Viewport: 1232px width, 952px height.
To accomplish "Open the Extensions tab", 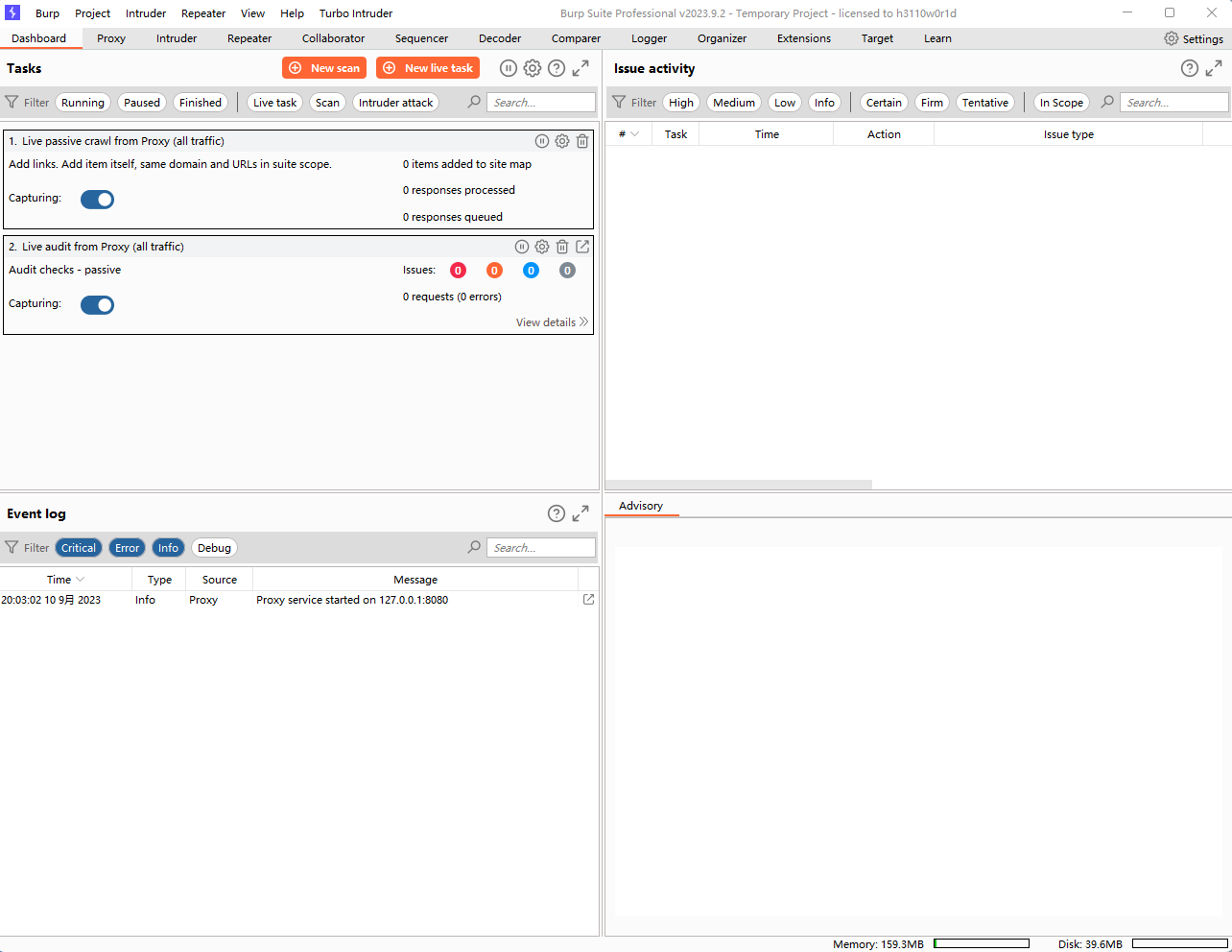I will coord(804,38).
